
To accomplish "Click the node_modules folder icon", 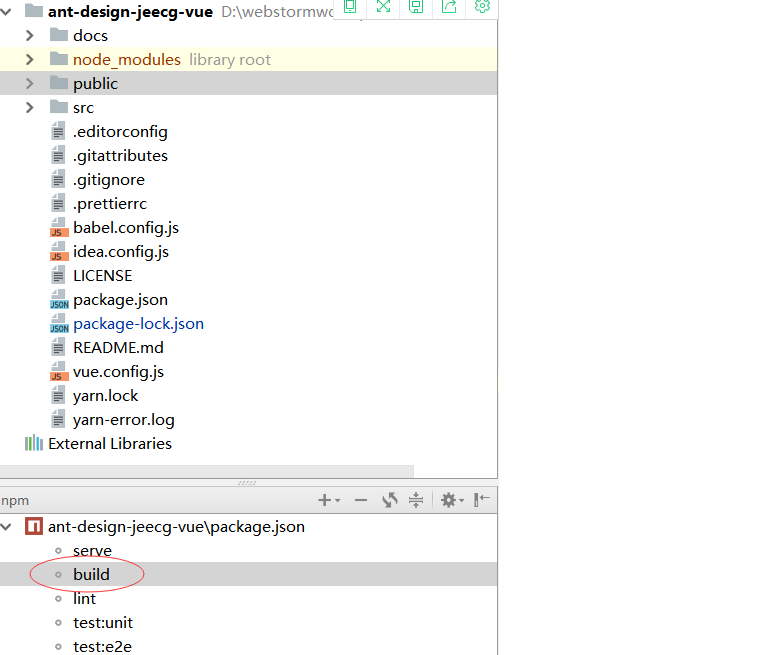I will pos(59,59).
